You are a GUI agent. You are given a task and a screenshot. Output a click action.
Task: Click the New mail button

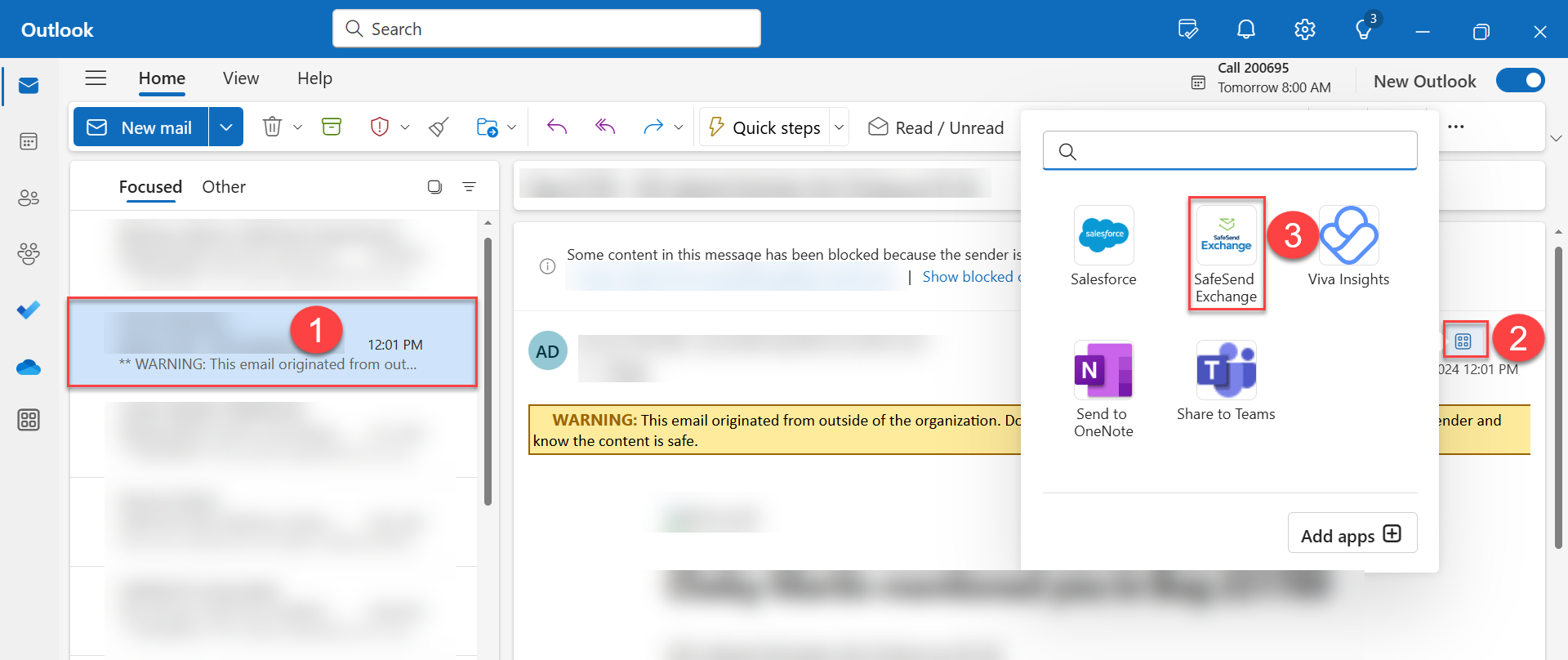click(x=141, y=127)
